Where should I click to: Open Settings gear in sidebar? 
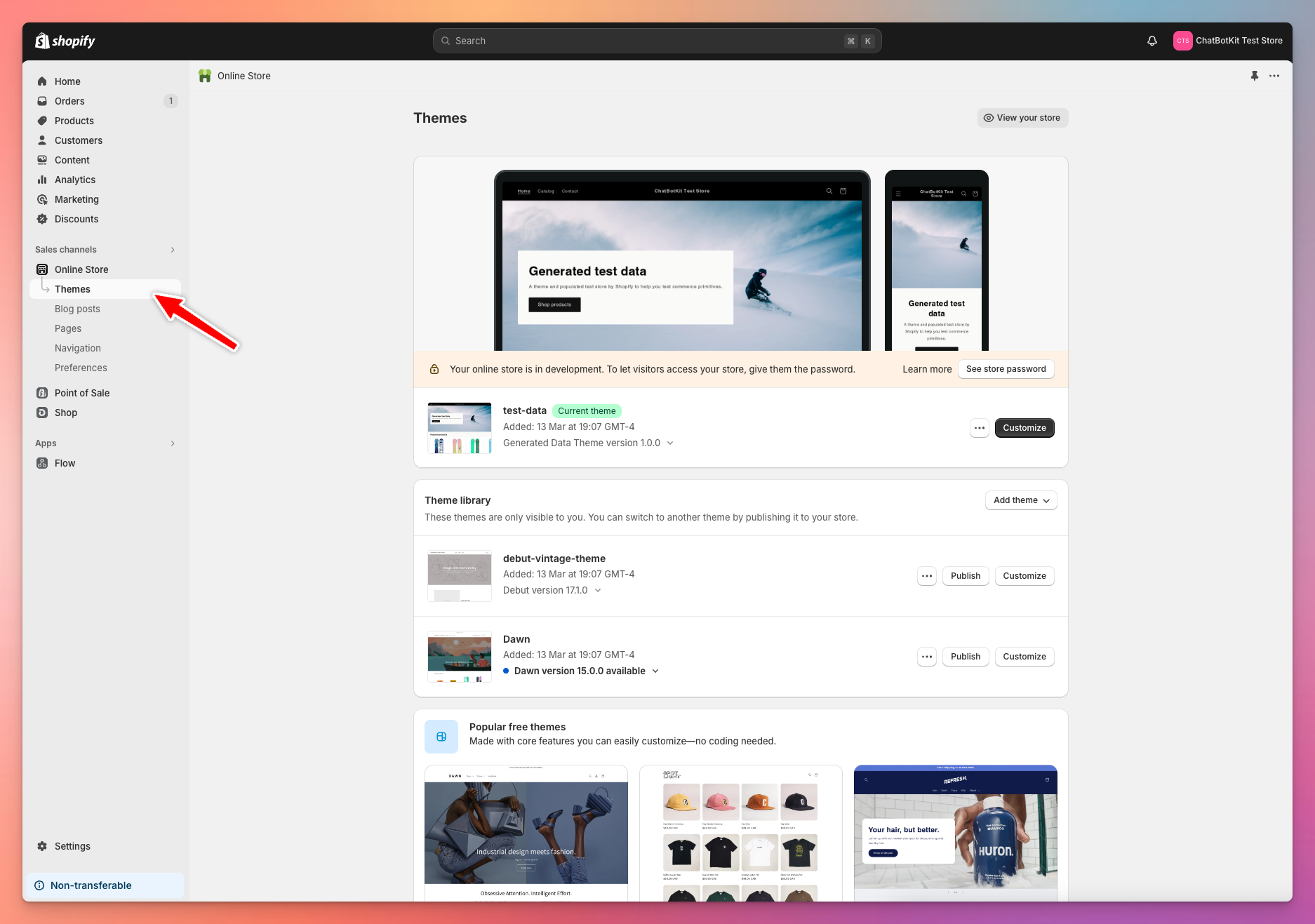[43, 846]
